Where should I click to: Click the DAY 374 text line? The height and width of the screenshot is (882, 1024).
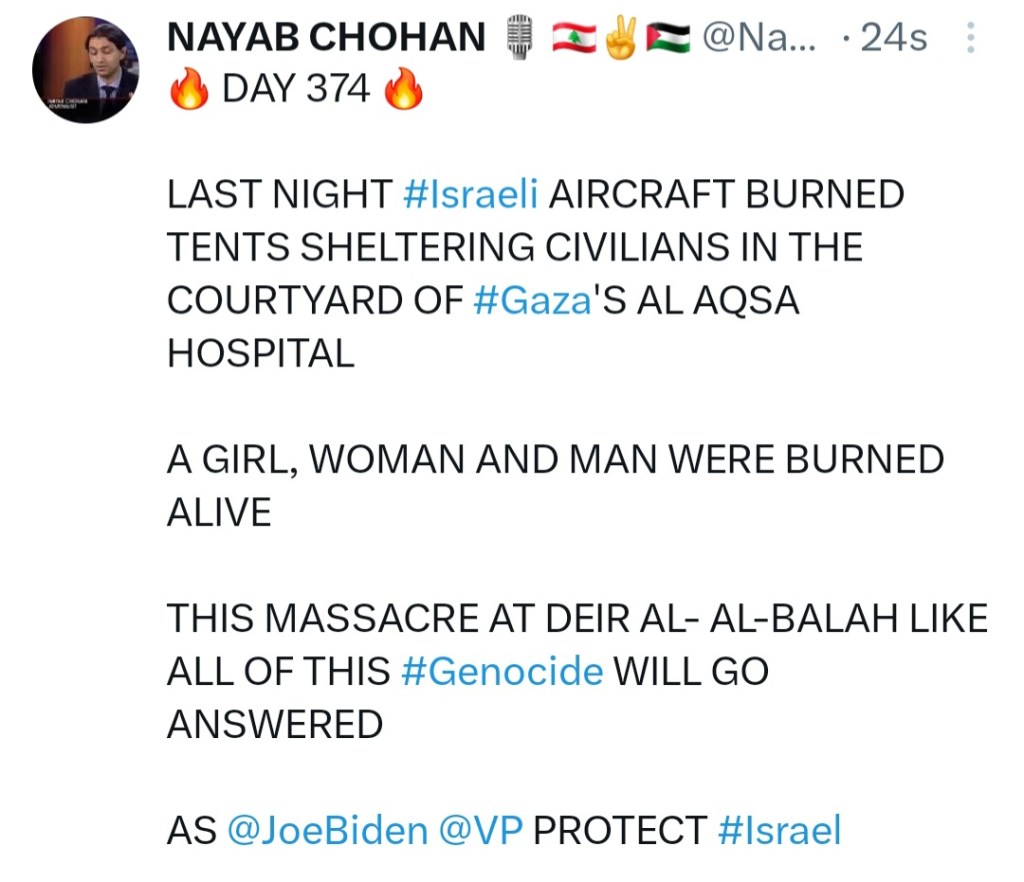tap(295, 91)
